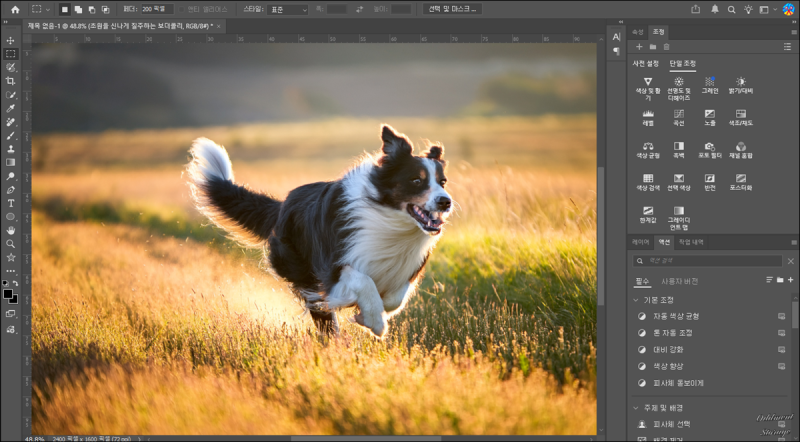Add 색상 및 활기 adjustment

(x=648, y=88)
